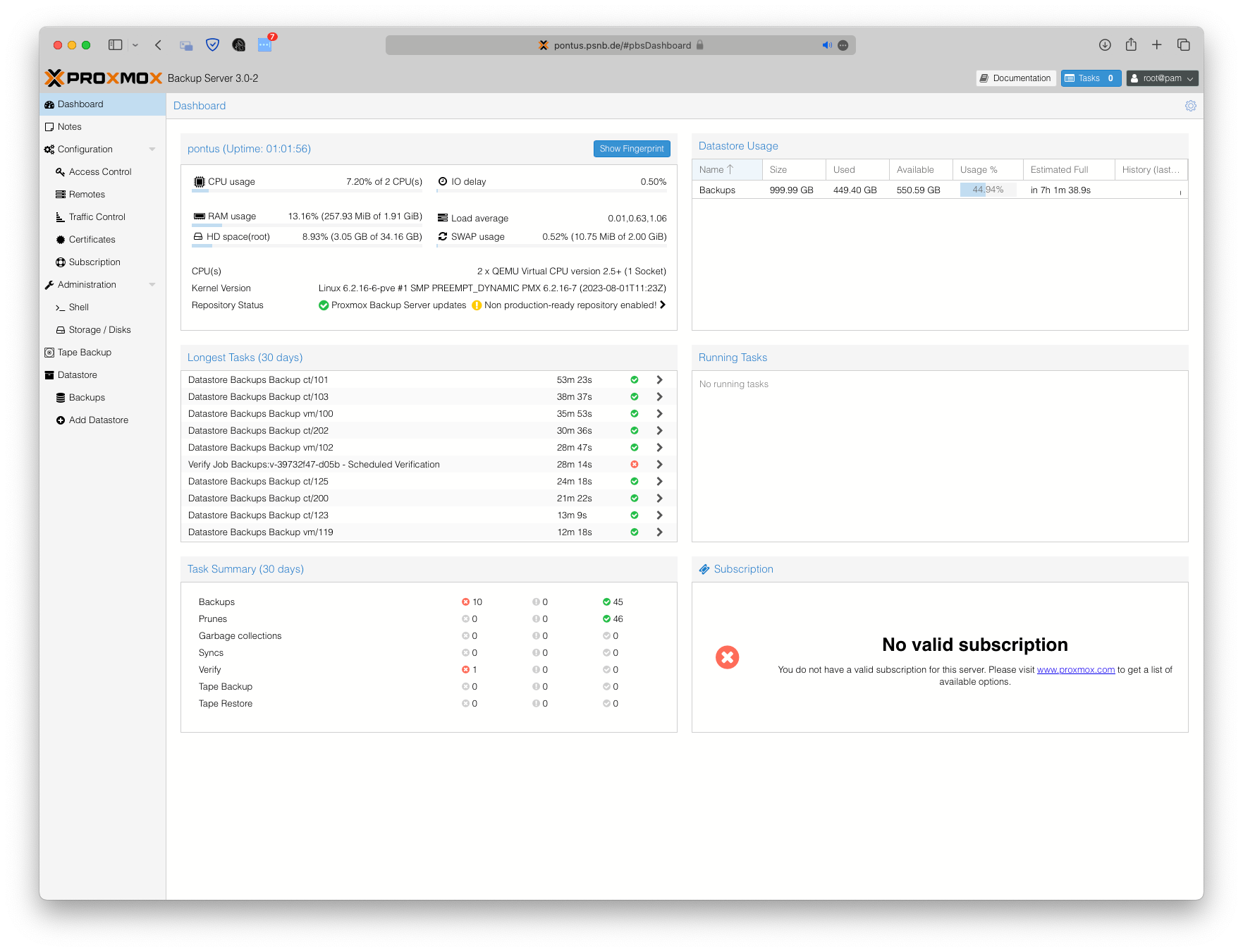Open Storage / Disks page
Image resolution: width=1243 pixels, height=952 pixels.
click(x=103, y=330)
